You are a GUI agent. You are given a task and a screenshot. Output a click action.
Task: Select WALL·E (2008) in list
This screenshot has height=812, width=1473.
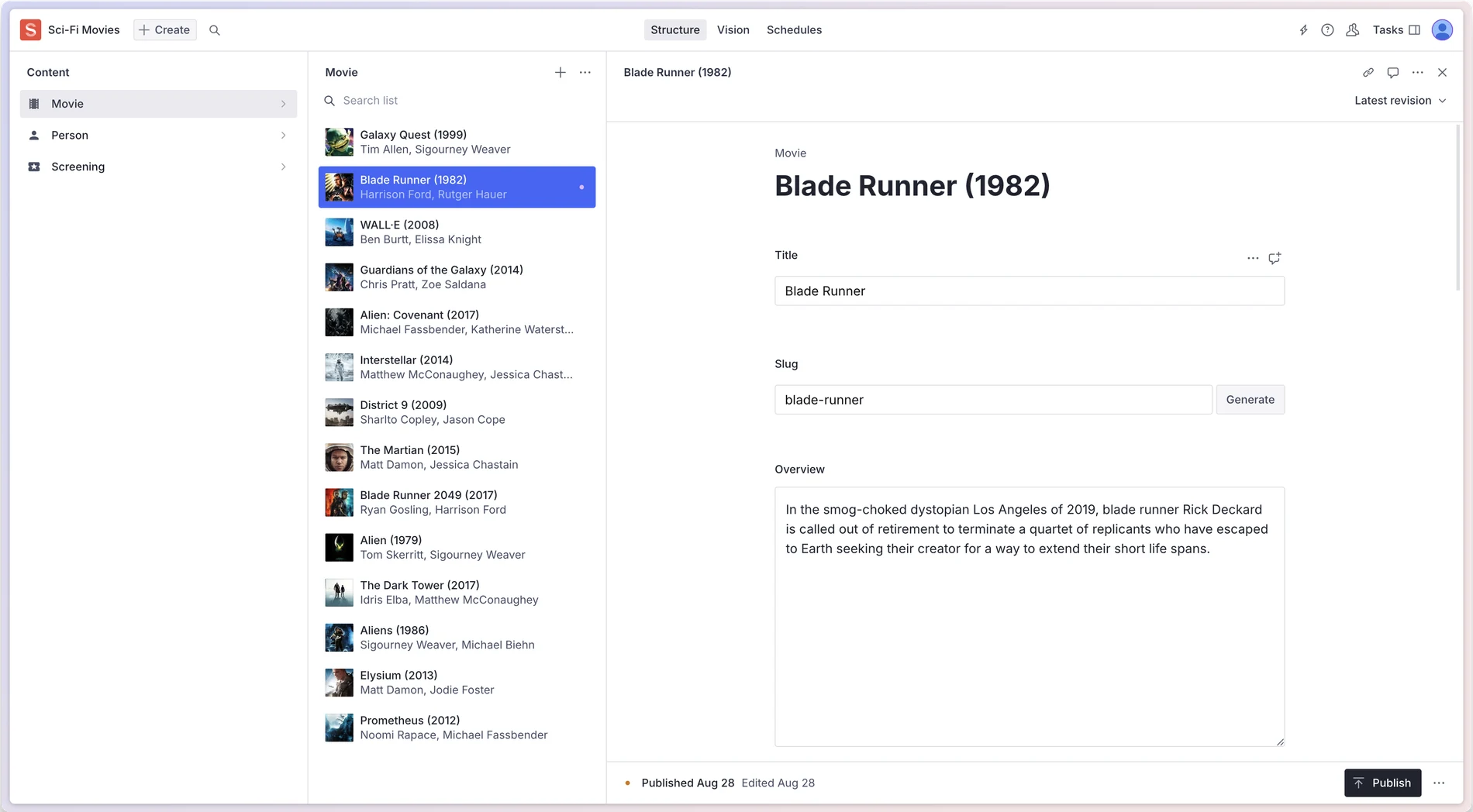pos(457,232)
